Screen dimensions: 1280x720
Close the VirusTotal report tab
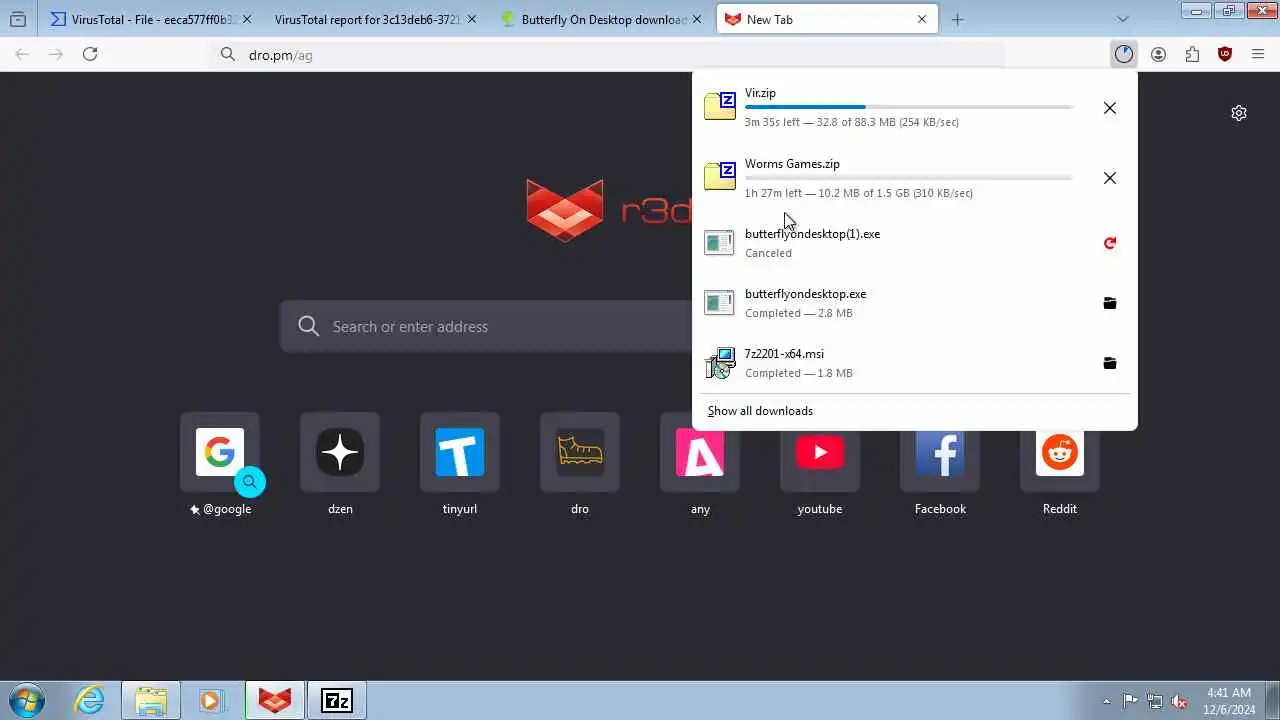tap(472, 19)
